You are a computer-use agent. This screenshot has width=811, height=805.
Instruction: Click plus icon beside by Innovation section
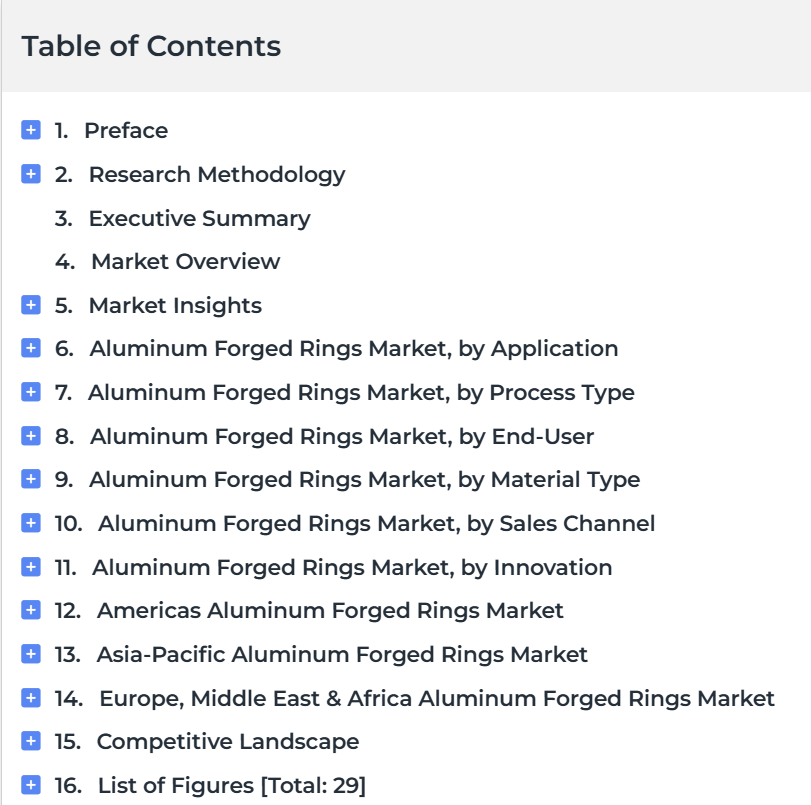coord(31,567)
